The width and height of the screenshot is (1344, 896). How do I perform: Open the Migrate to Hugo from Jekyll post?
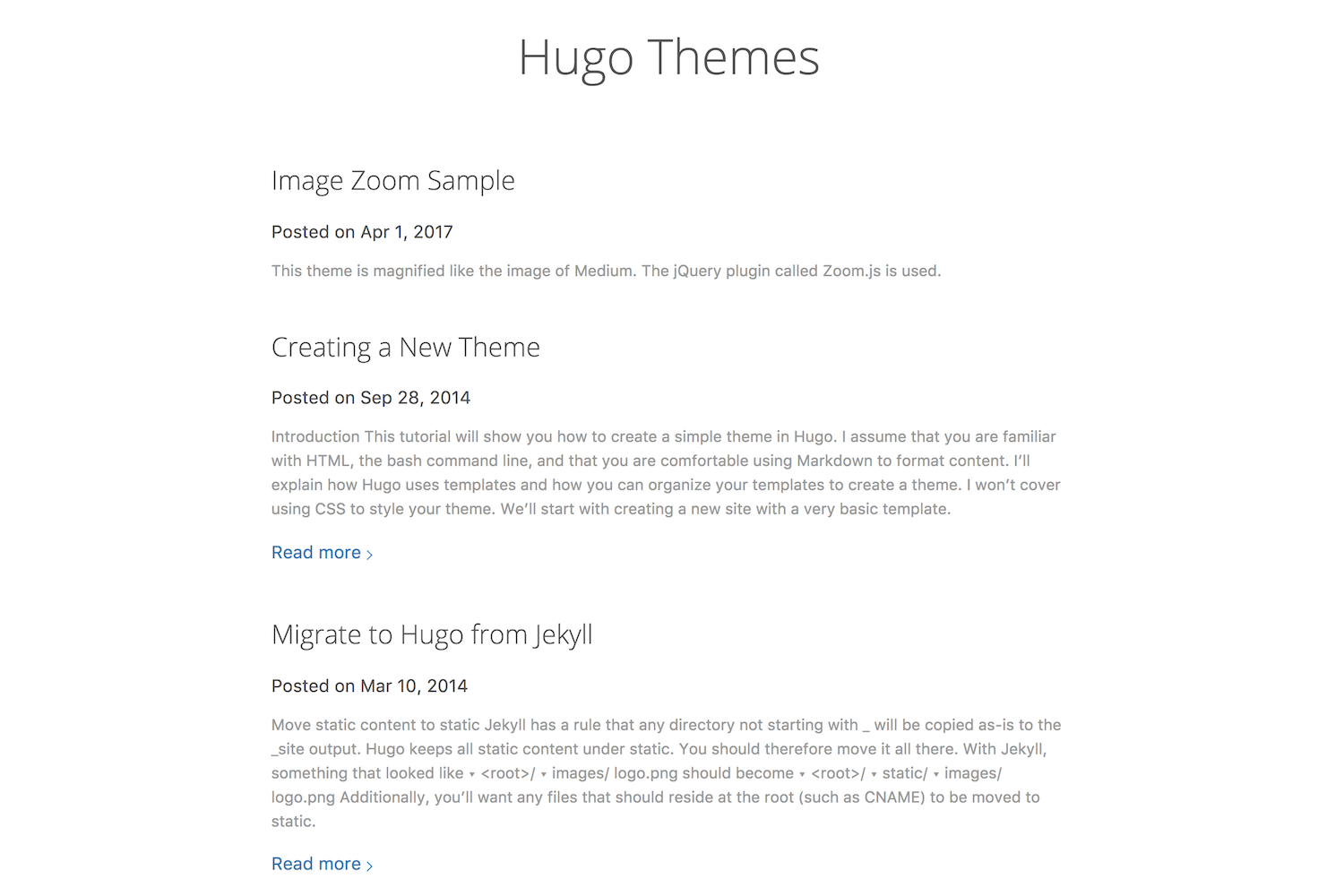432,634
